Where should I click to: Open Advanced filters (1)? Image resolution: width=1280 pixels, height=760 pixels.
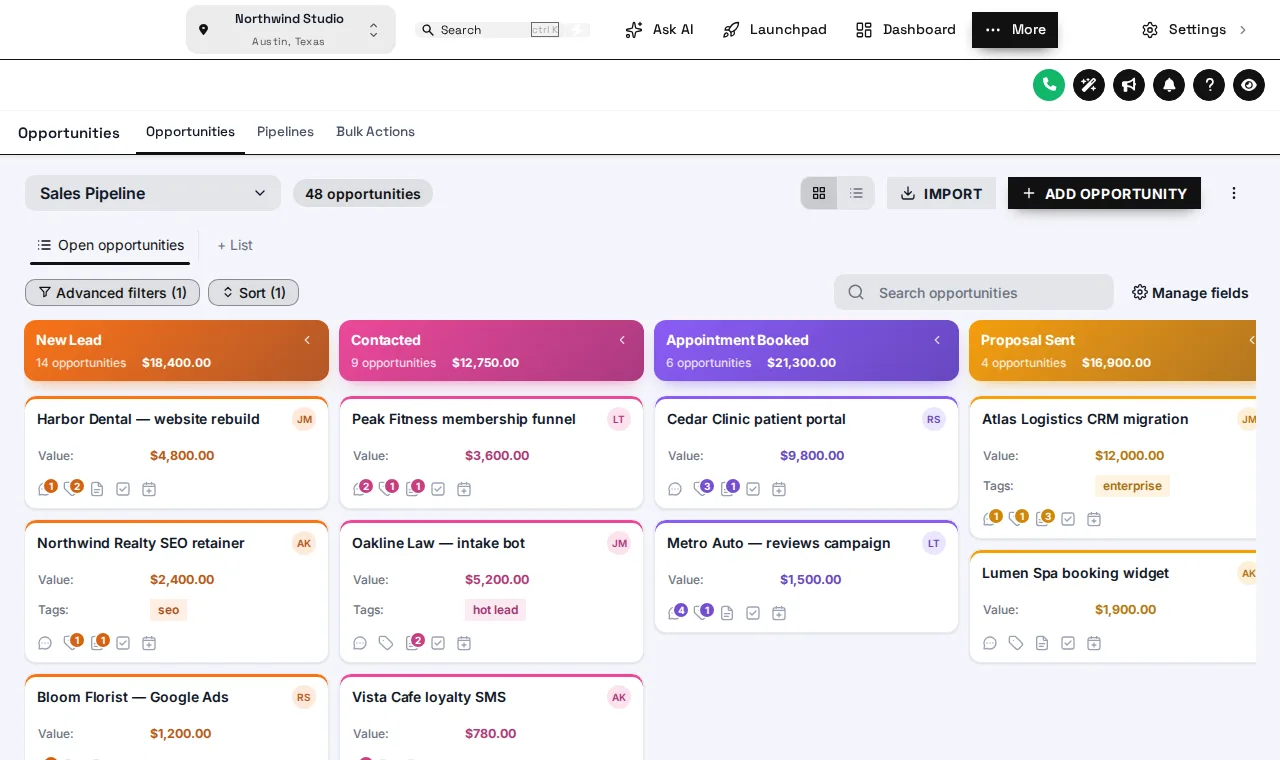click(112, 292)
